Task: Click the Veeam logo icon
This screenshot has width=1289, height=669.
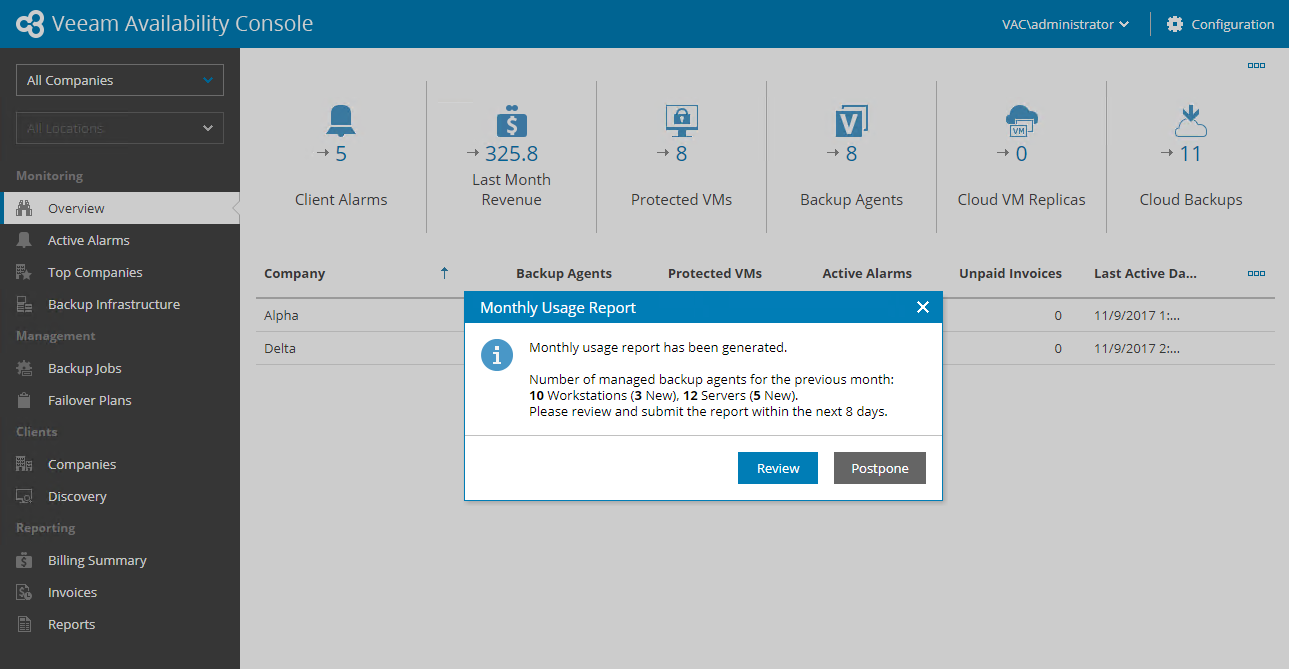Action: [x=31, y=24]
